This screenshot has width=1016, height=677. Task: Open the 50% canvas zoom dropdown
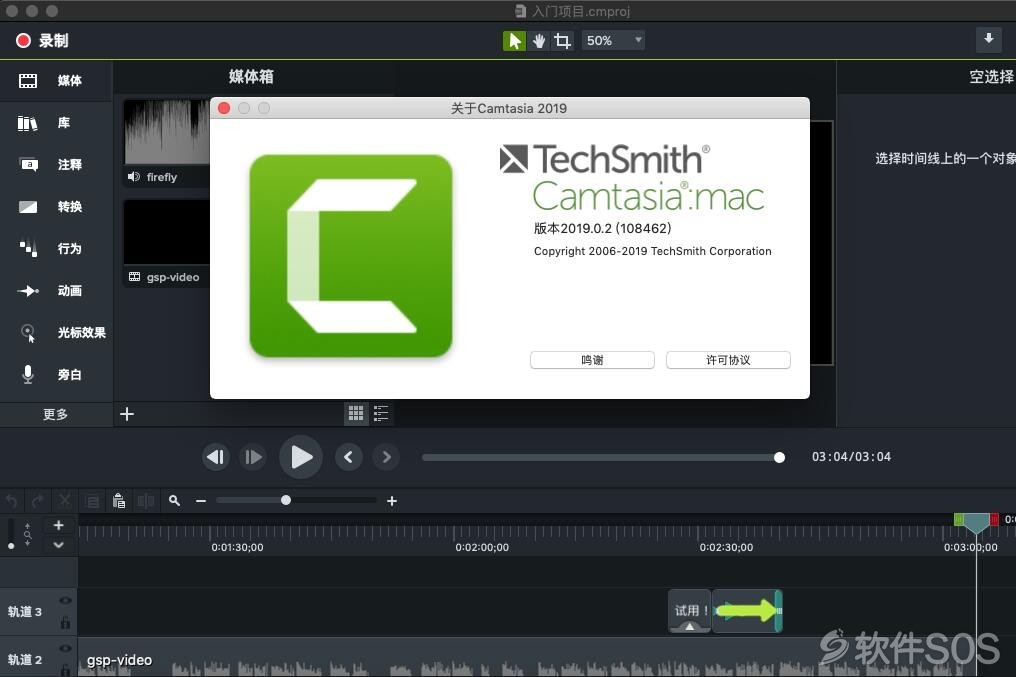coord(613,41)
